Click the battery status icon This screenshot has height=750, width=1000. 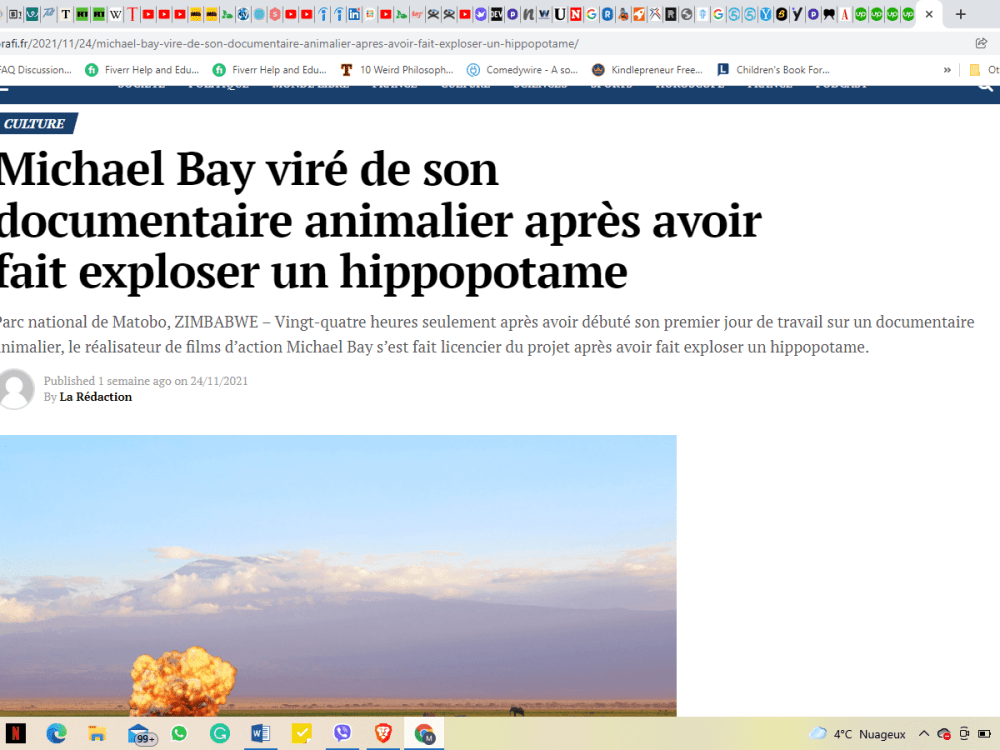pos(985,734)
